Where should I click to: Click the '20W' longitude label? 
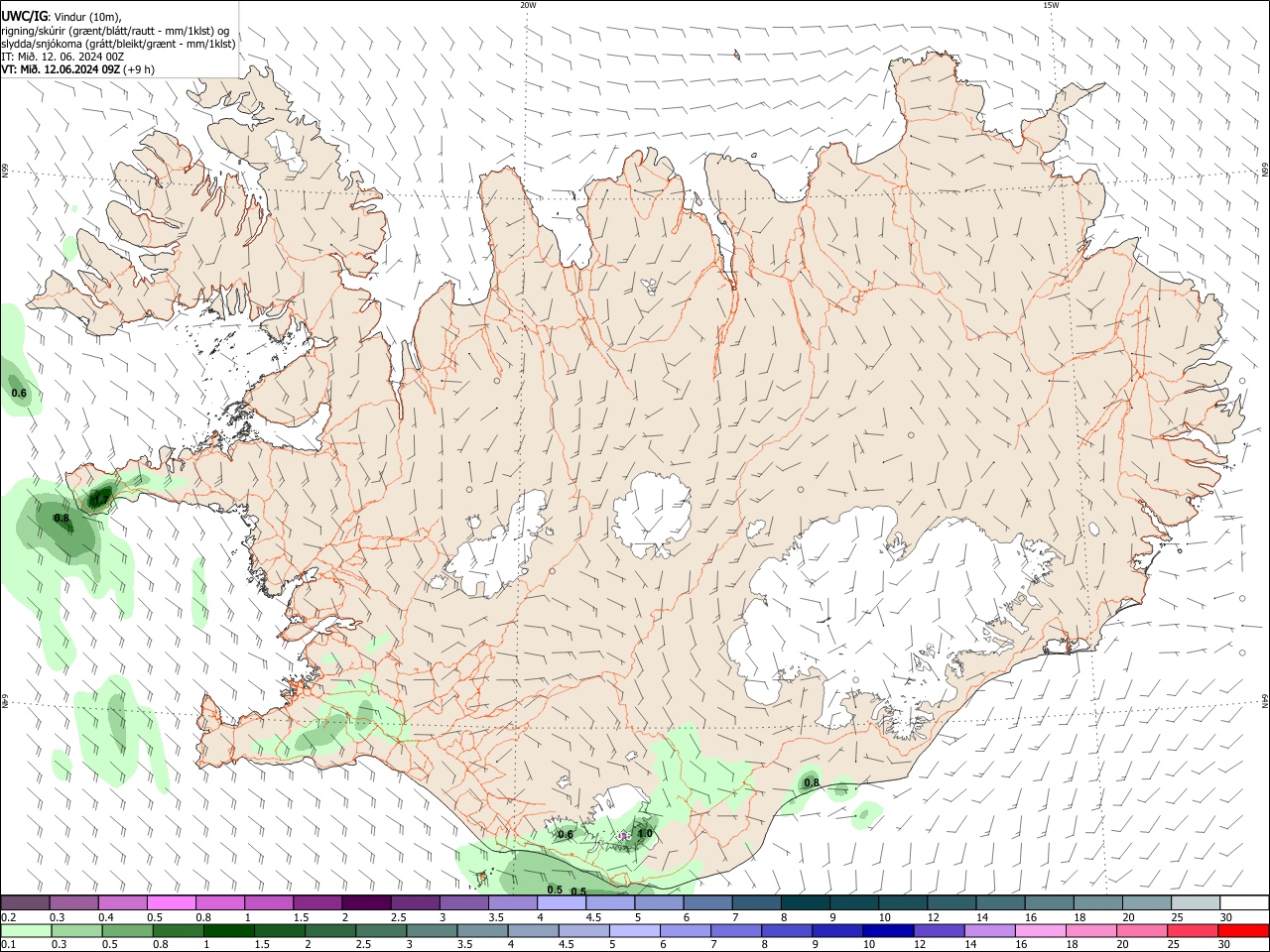pyautogui.click(x=528, y=4)
